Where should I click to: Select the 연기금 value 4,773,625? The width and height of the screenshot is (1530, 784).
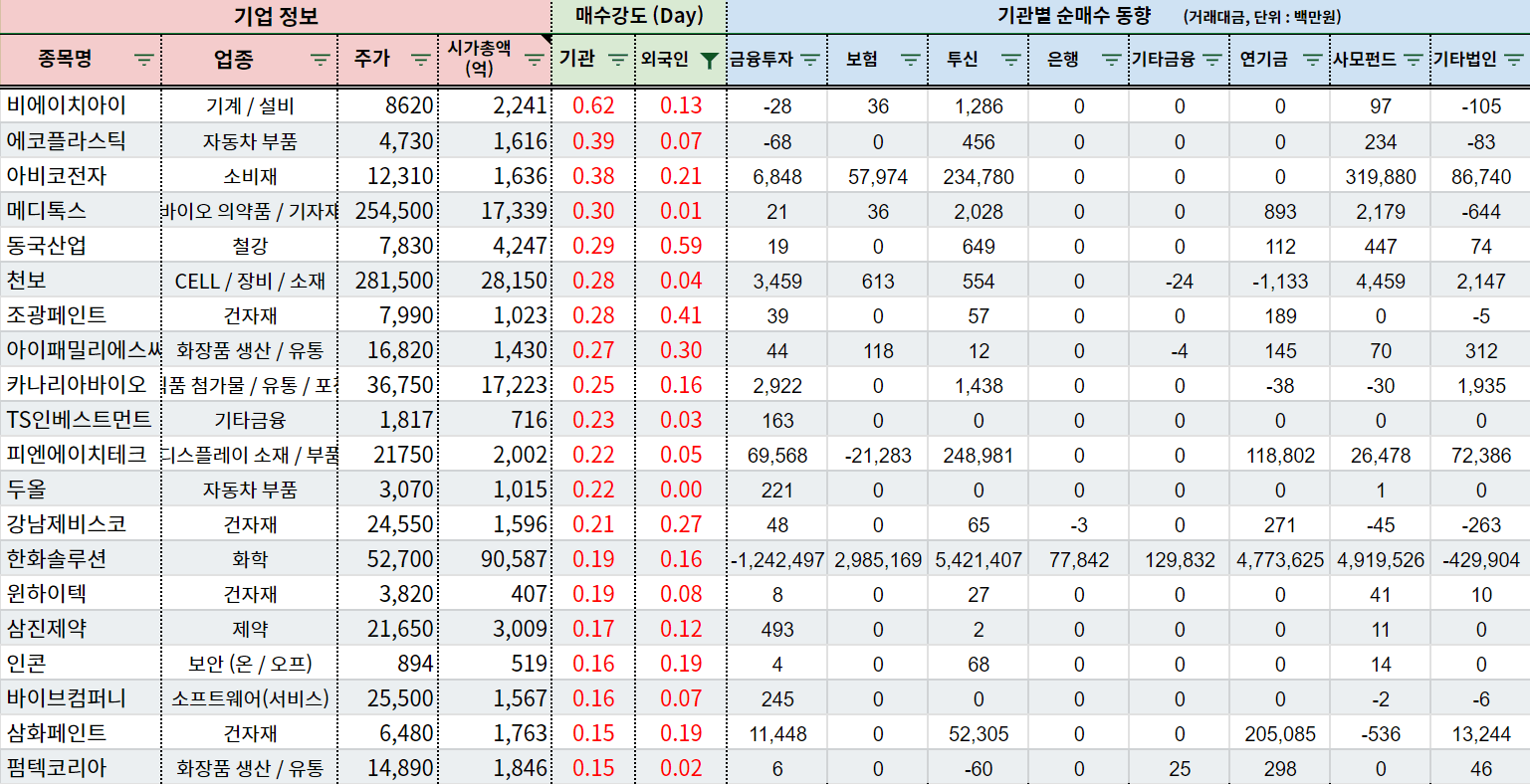click(1280, 559)
